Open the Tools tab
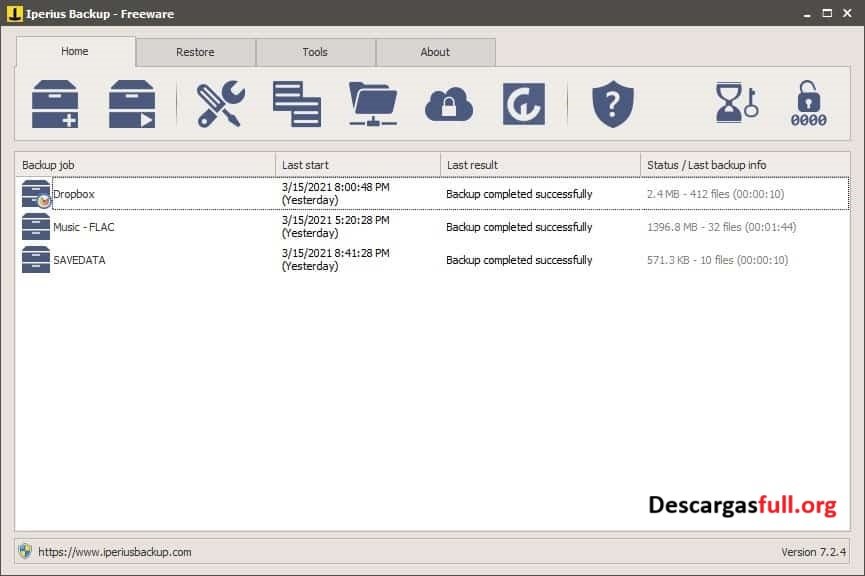This screenshot has height=576, width=865. [316, 52]
